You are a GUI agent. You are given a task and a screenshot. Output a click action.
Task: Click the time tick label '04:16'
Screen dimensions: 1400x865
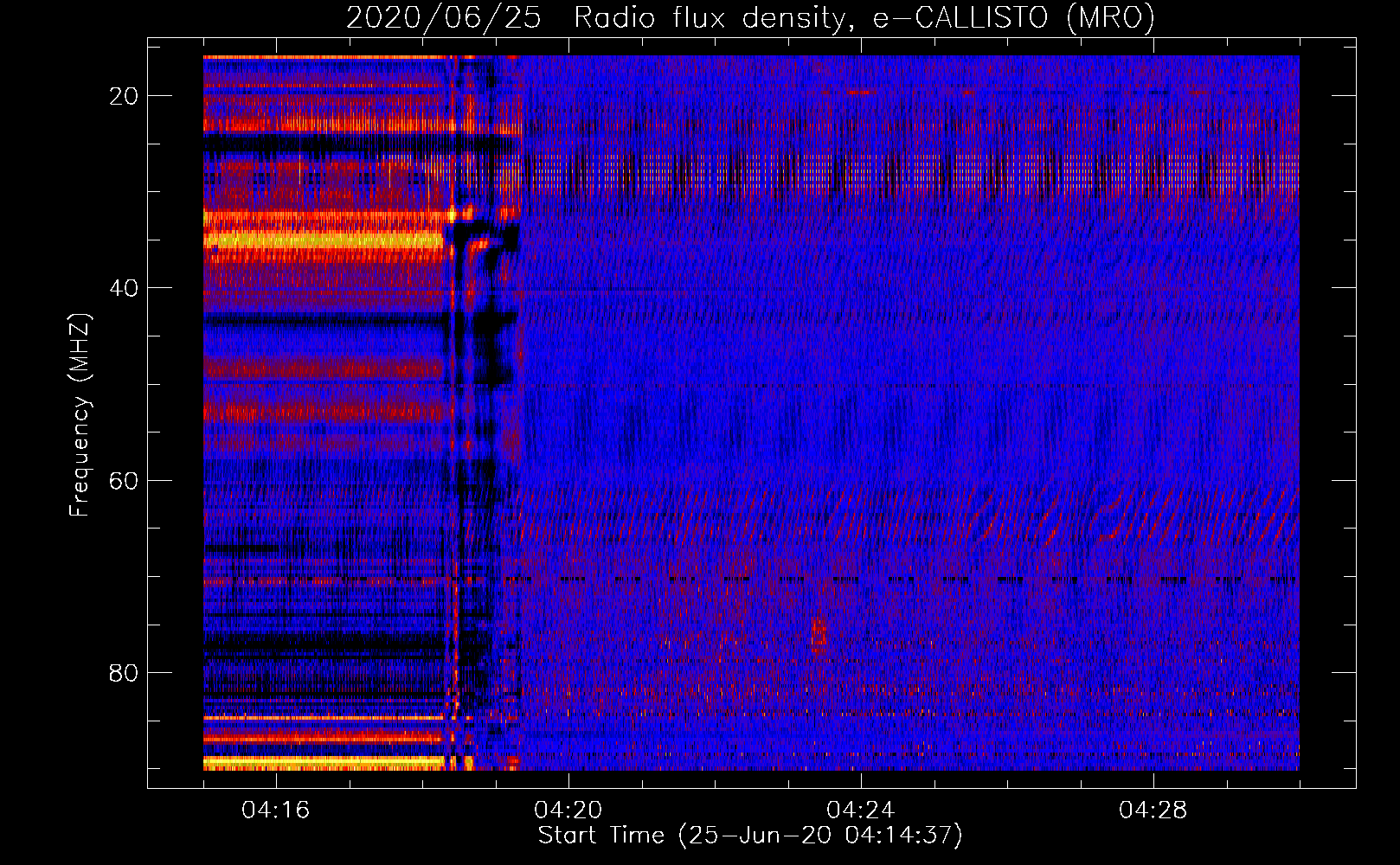click(276, 810)
